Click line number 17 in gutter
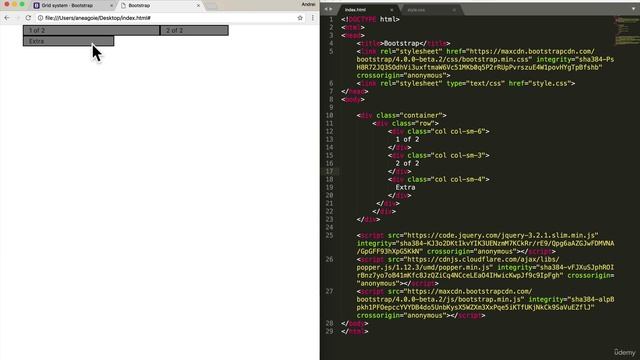This screenshot has width=640, height=360. [329, 171]
